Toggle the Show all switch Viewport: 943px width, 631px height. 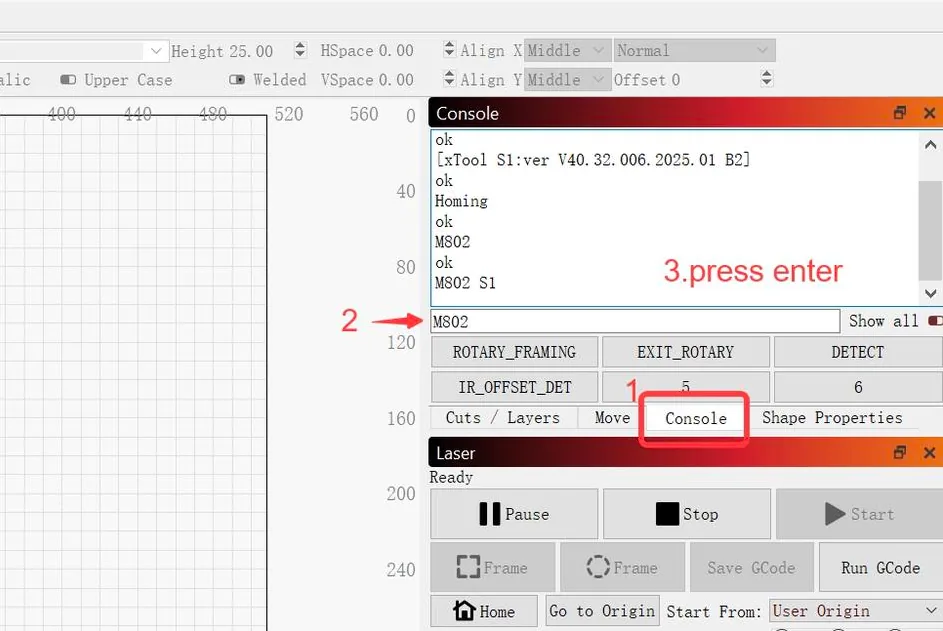[935, 321]
